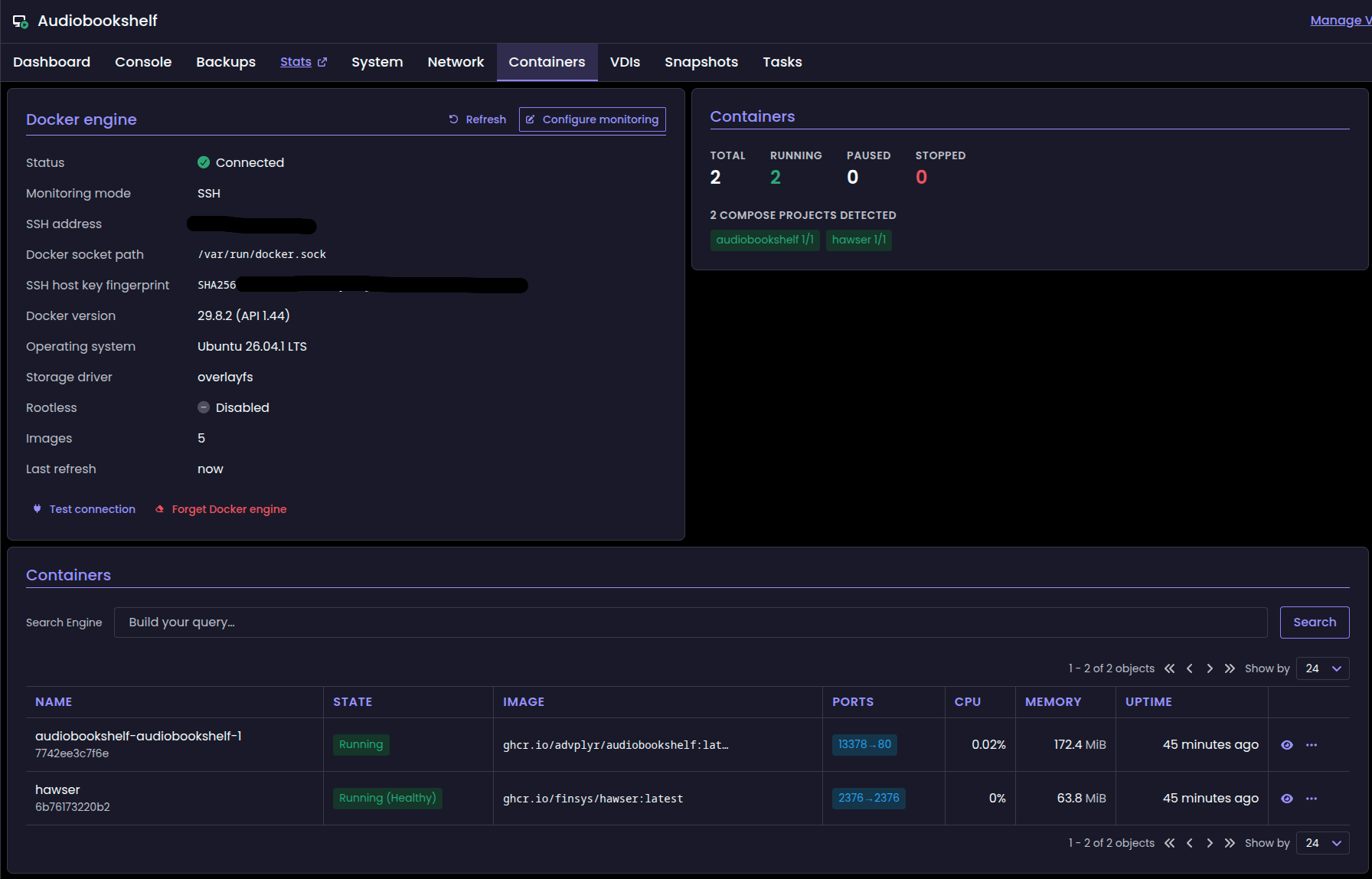Open the Snapshots tab
The height and width of the screenshot is (879, 1372).
pos(701,62)
